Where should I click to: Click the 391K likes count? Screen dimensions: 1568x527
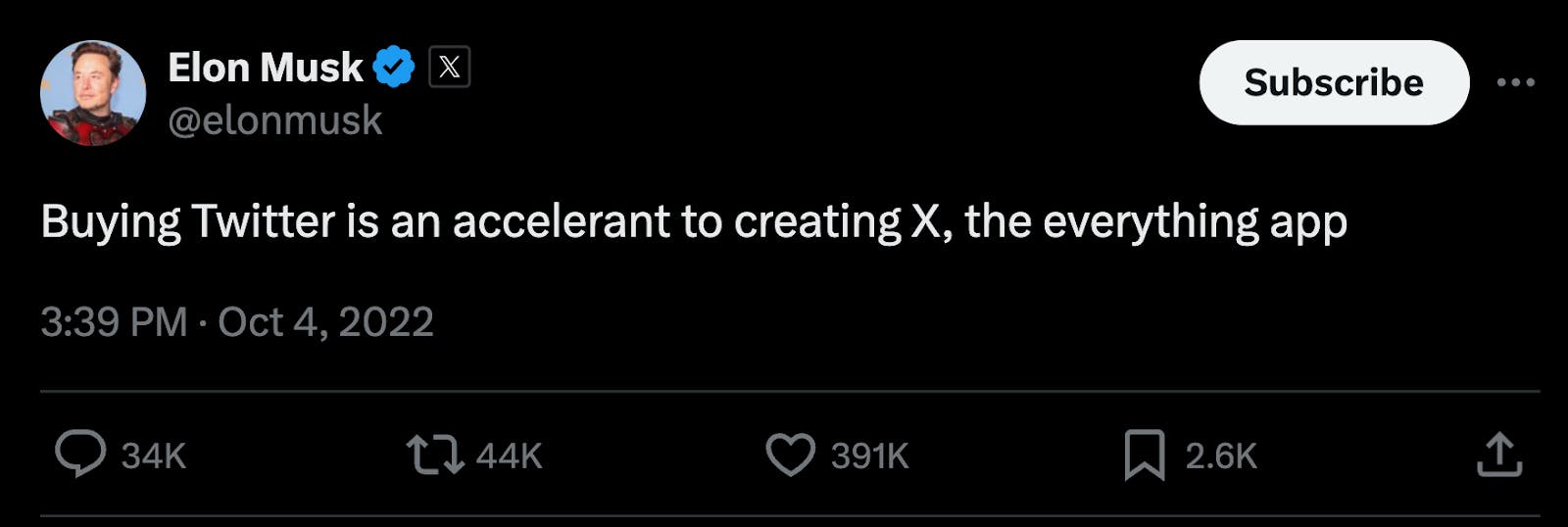click(x=870, y=456)
